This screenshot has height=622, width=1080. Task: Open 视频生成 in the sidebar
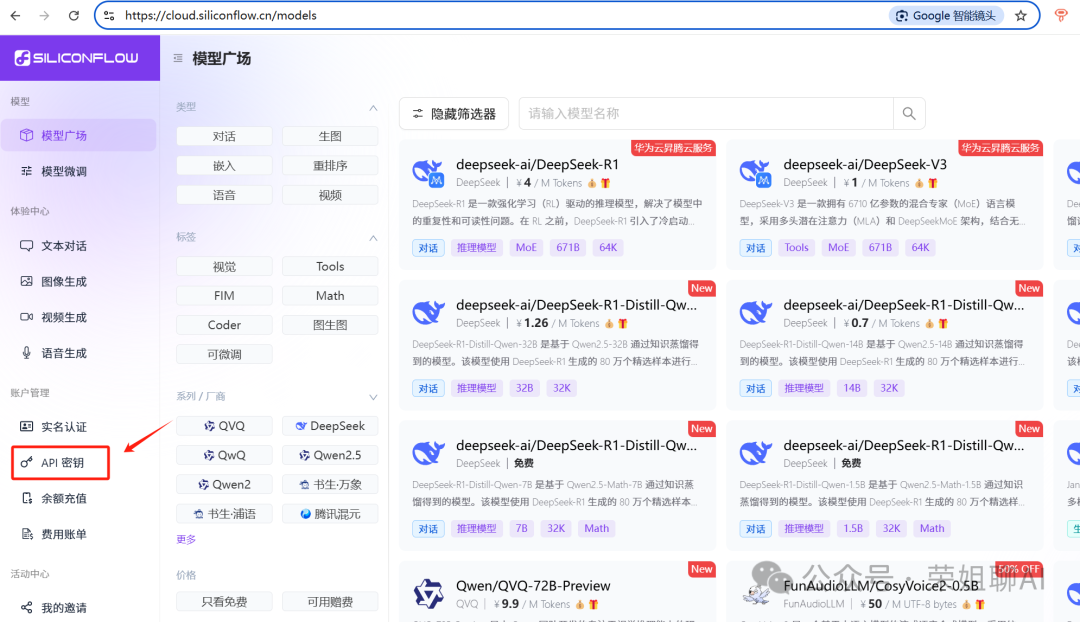79,318
